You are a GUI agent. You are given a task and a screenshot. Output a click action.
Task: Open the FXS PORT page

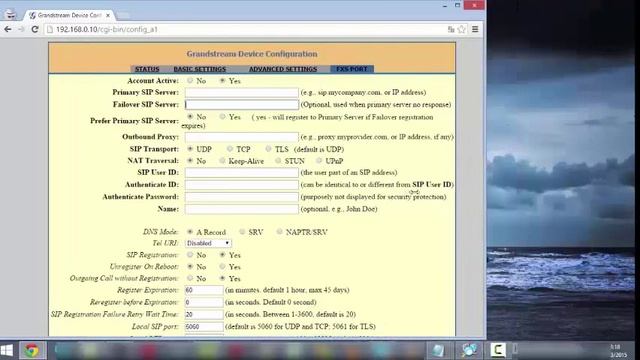(x=351, y=69)
